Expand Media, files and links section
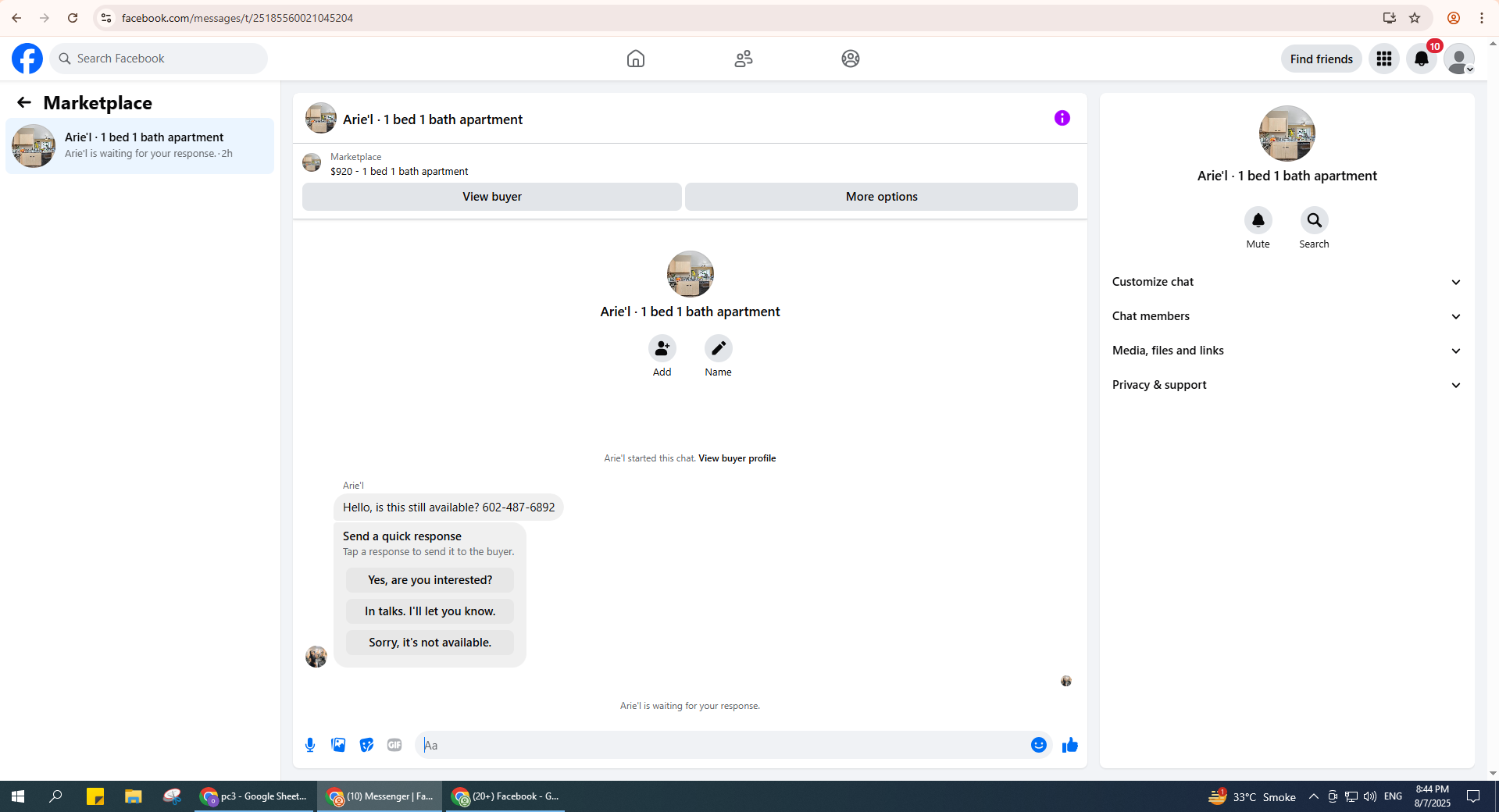This screenshot has height=812, width=1499. coord(1287,351)
